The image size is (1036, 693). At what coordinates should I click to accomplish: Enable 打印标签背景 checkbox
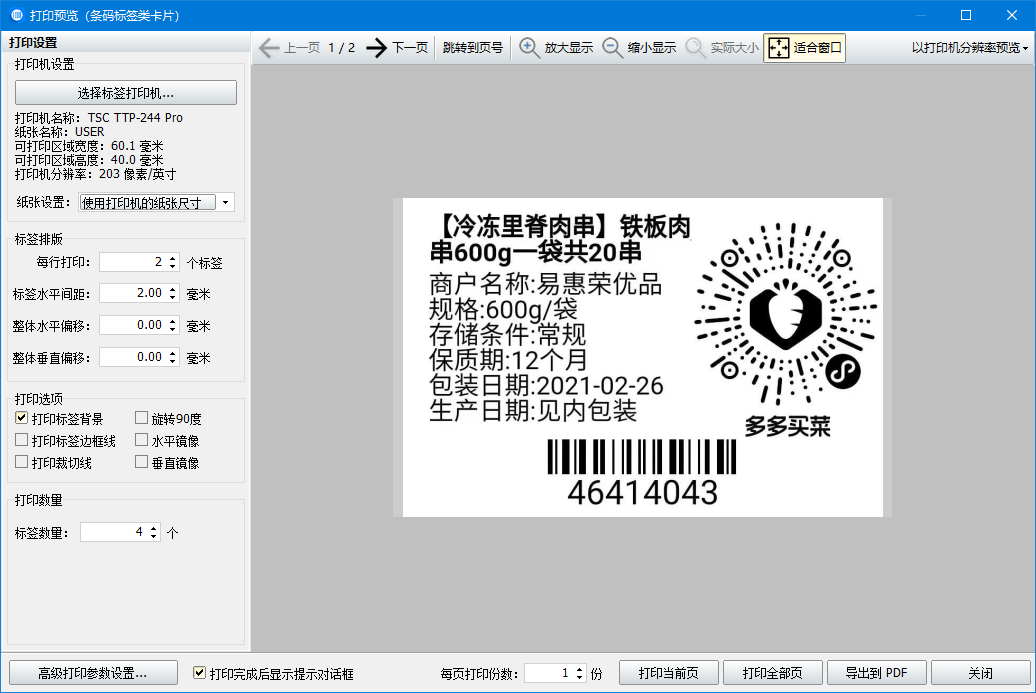(x=22, y=418)
